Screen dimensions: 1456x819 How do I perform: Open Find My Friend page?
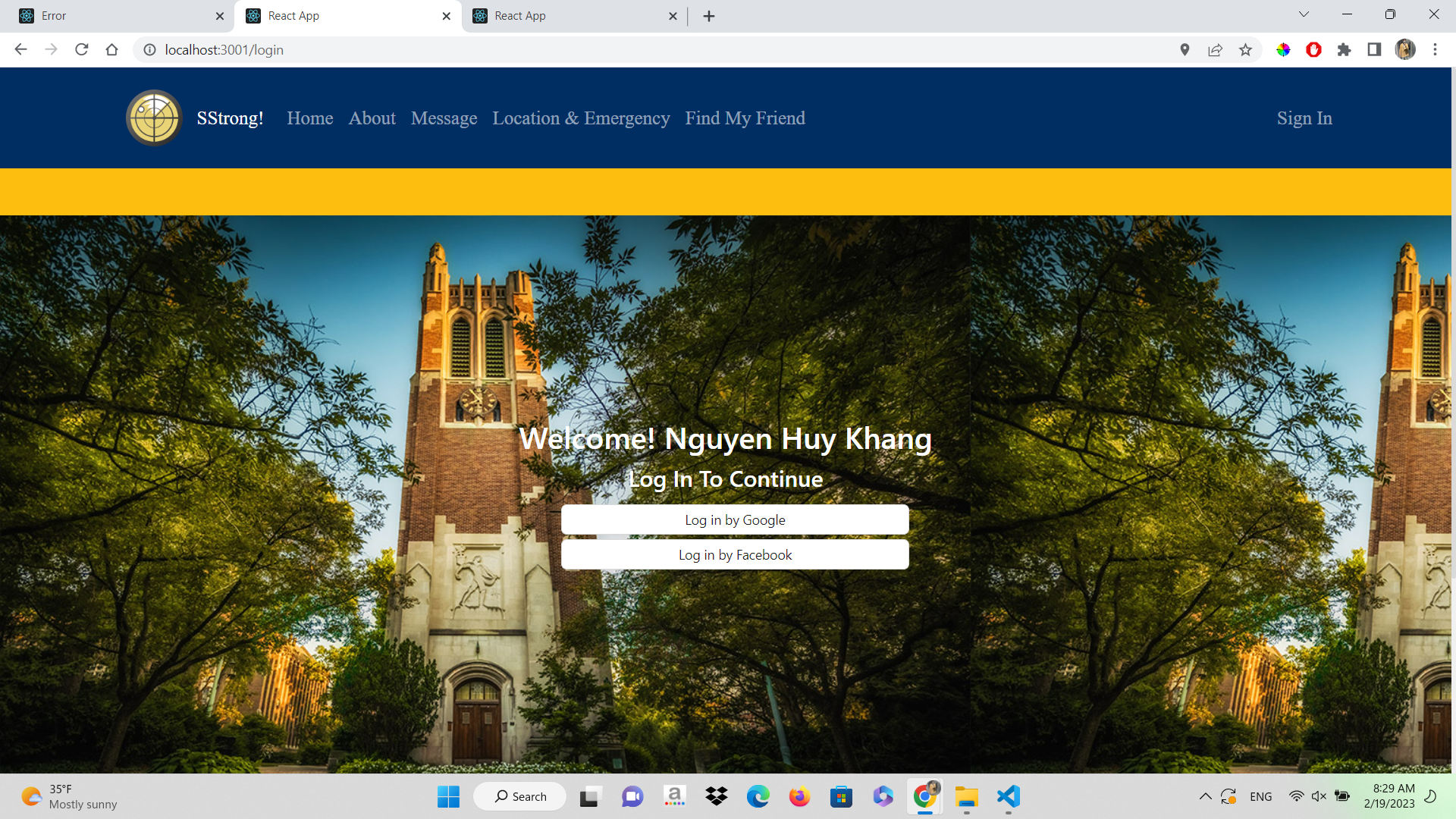pos(745,118)
